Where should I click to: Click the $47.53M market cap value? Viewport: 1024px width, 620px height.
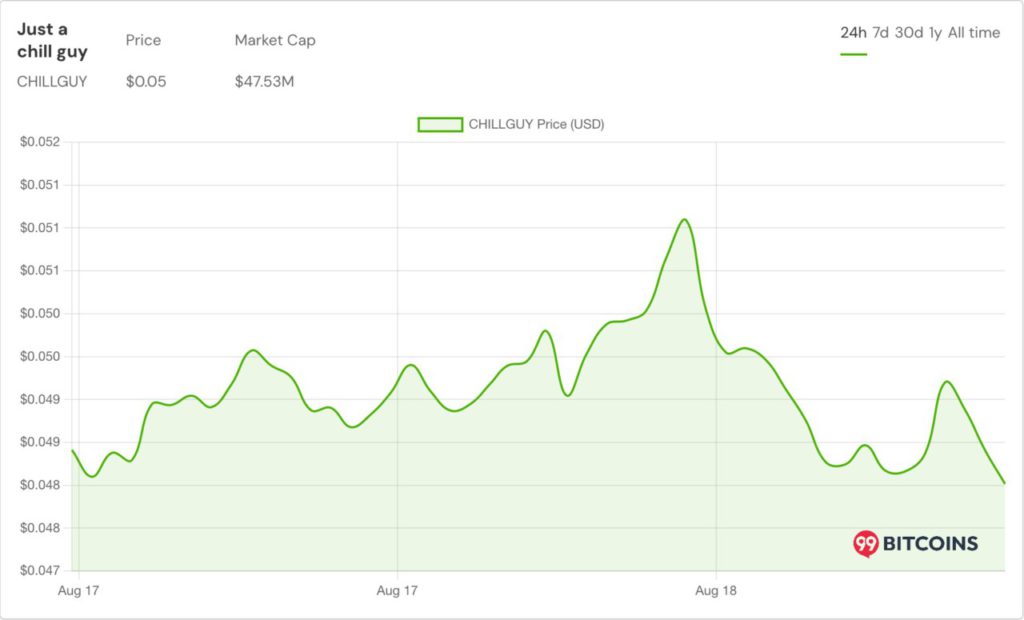[x=264, y=82]
